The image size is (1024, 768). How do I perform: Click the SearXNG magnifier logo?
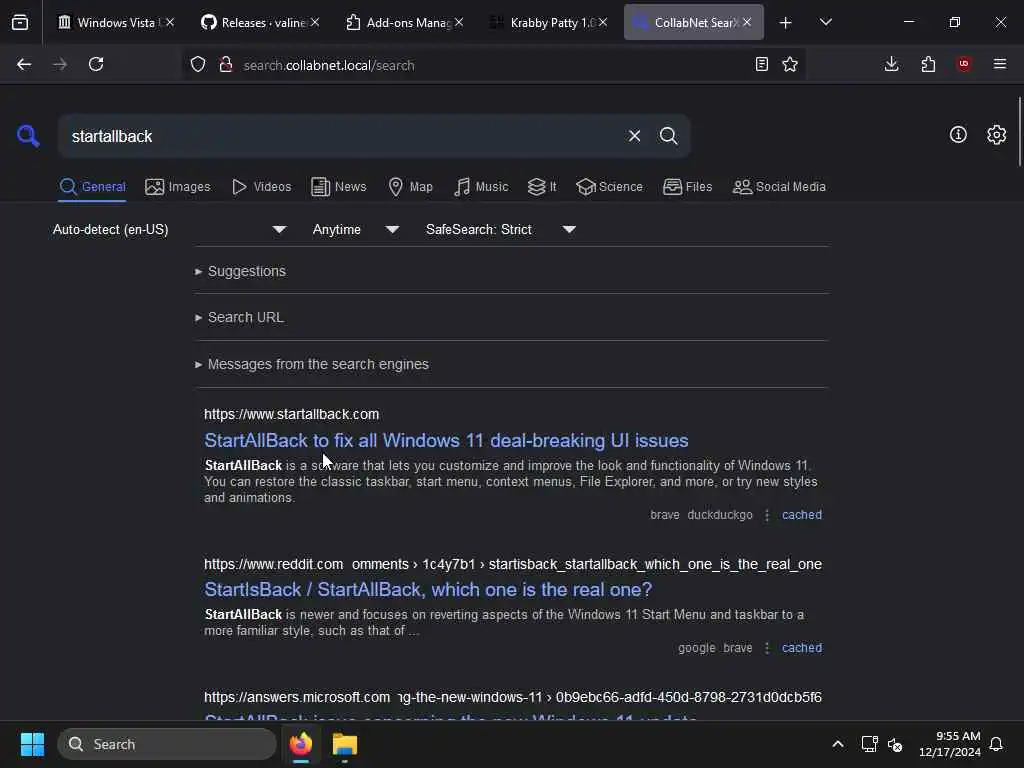coord(27,136)
